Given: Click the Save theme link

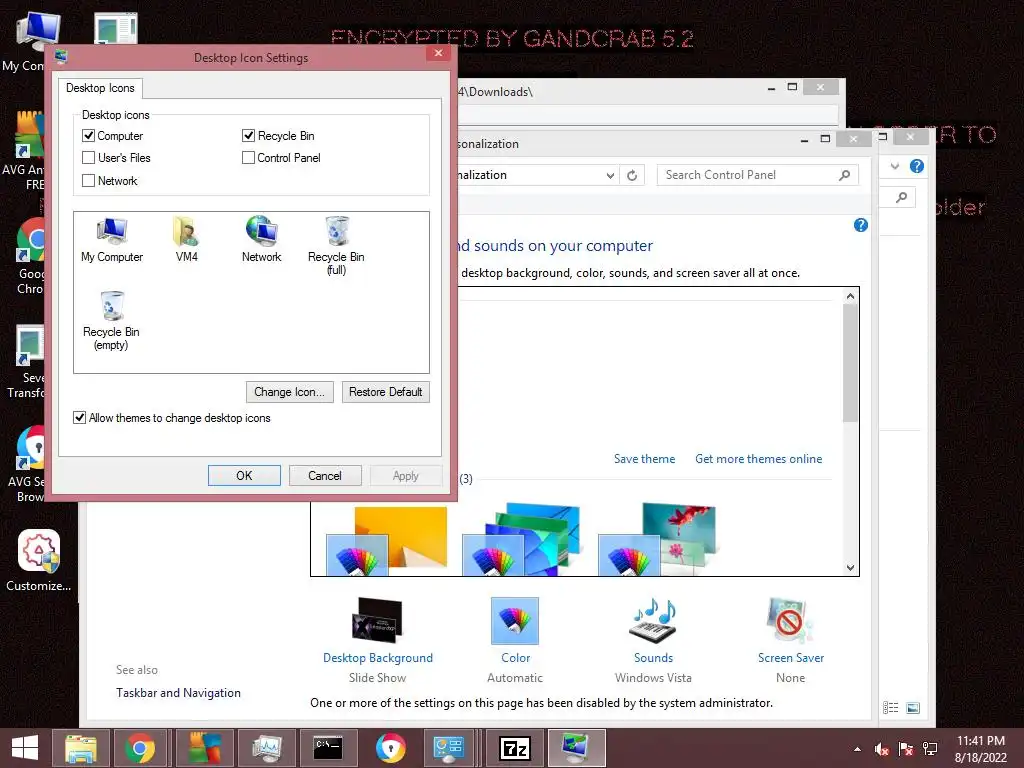Looking at the screenshot, I should point(645,458).
